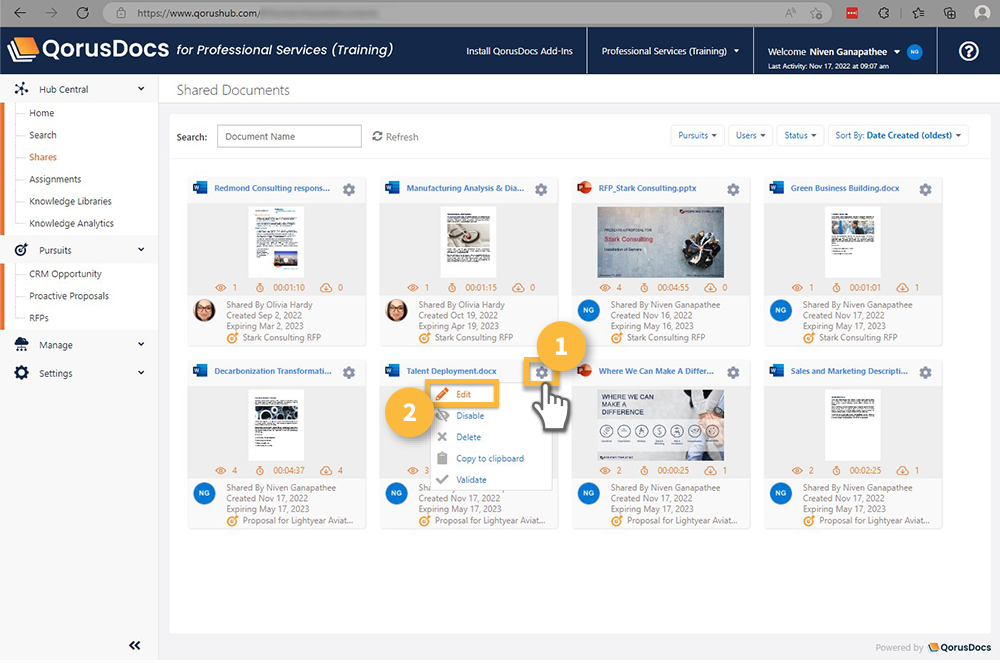Open gear menu for RFP_Stark Consulting.pptx
This screenshot has width=1000, height=663.
tap(733, 189)
